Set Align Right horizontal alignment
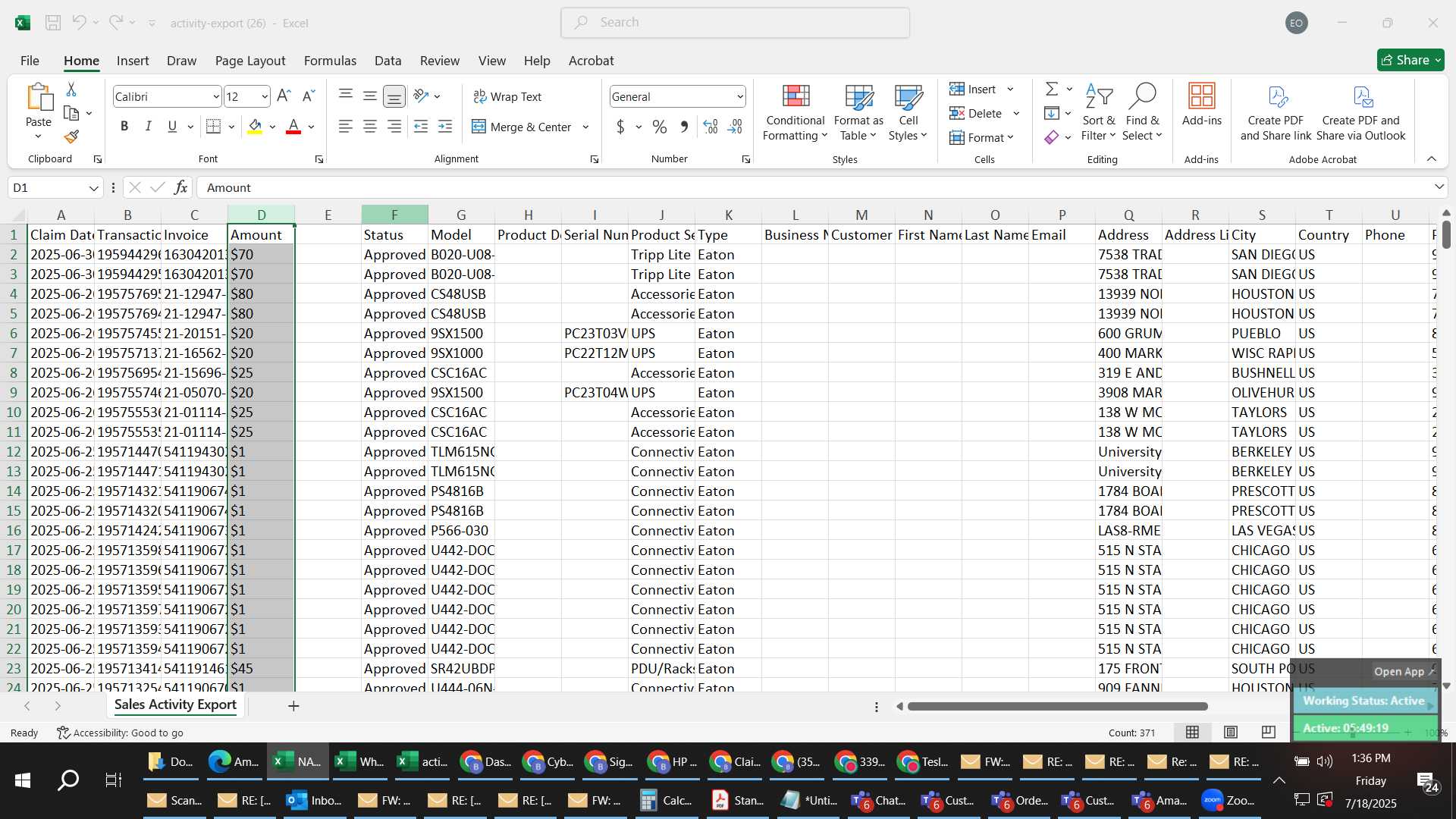Image resolution: width=1456 pixels, height=819 pixels. point(394,127)
